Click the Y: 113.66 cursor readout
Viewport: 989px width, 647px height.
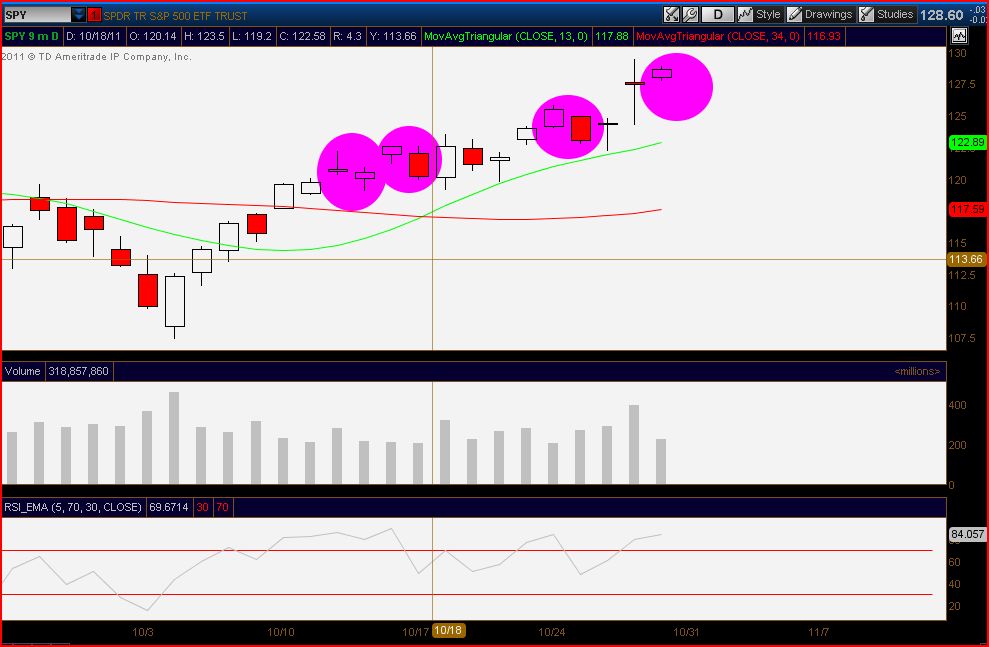point(393,37)
